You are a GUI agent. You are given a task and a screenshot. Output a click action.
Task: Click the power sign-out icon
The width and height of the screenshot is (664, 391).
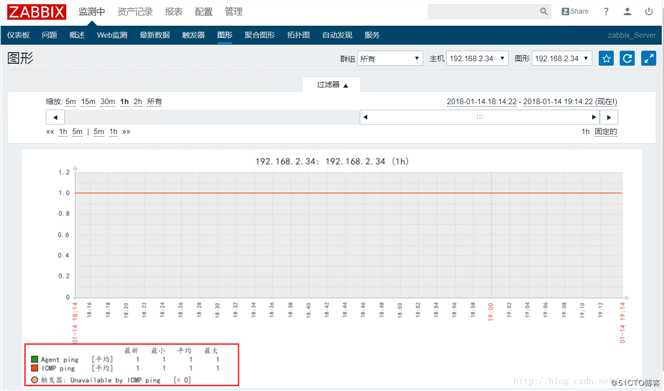pyautogui.click(x=649, y=11)
